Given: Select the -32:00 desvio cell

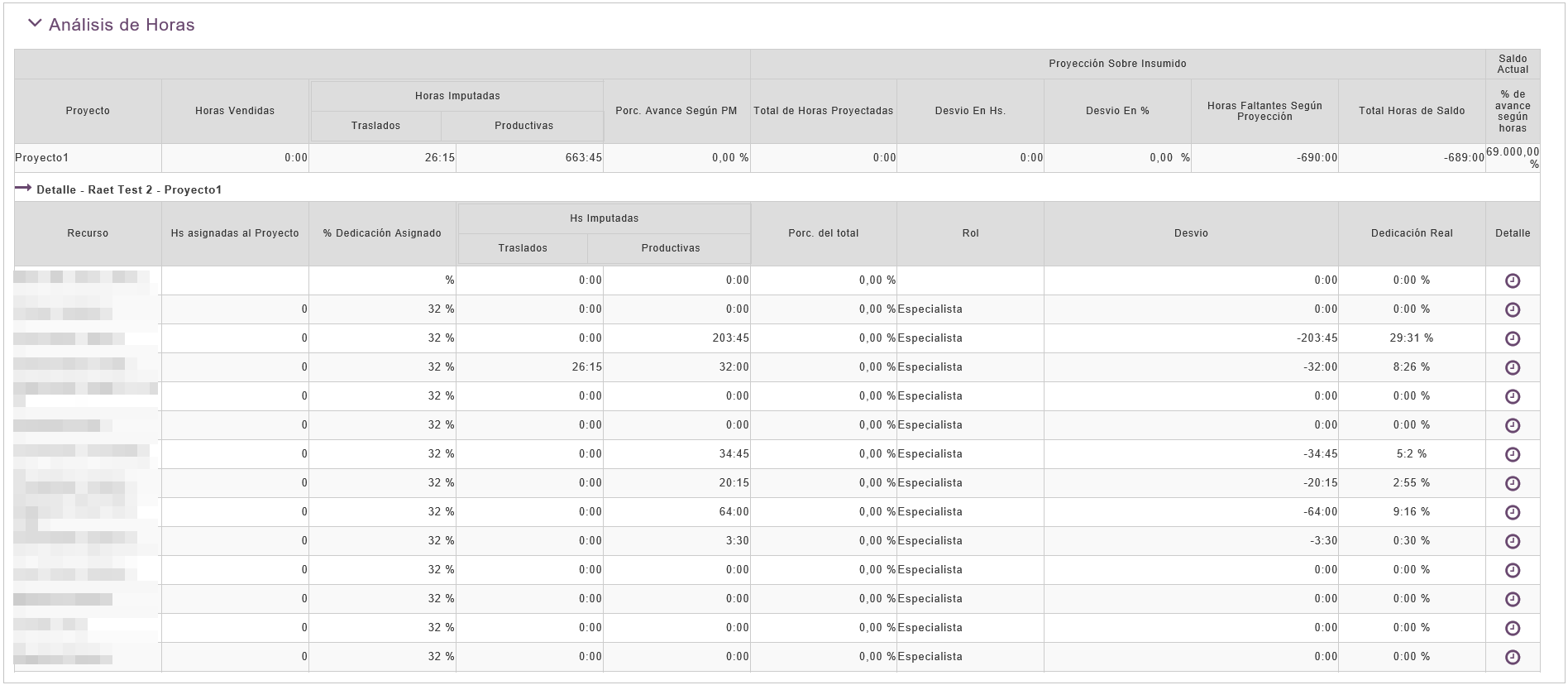Looking at the screenshot, I should (x=1191, y=367).
